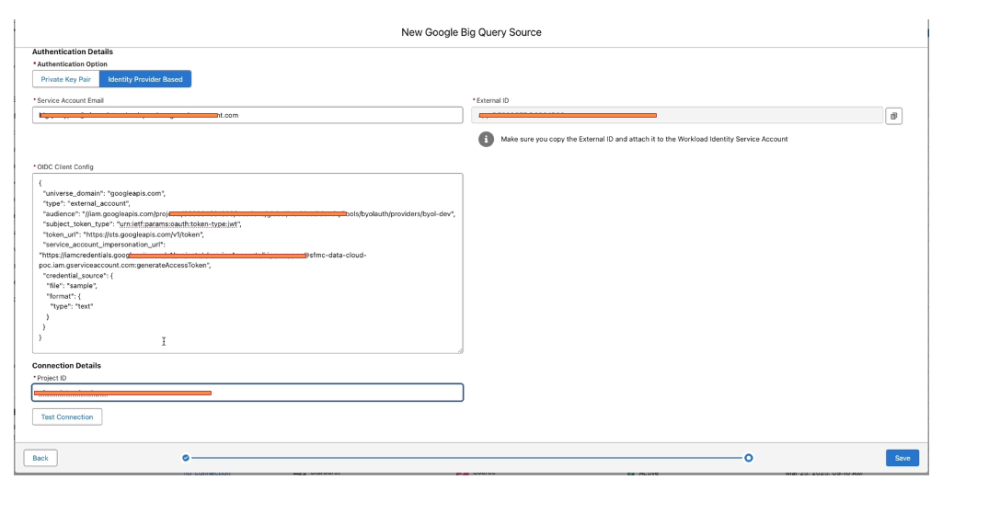Click the "file": "sample" line
Viewport: 1000px width, 525px height.
click(71, 286)
